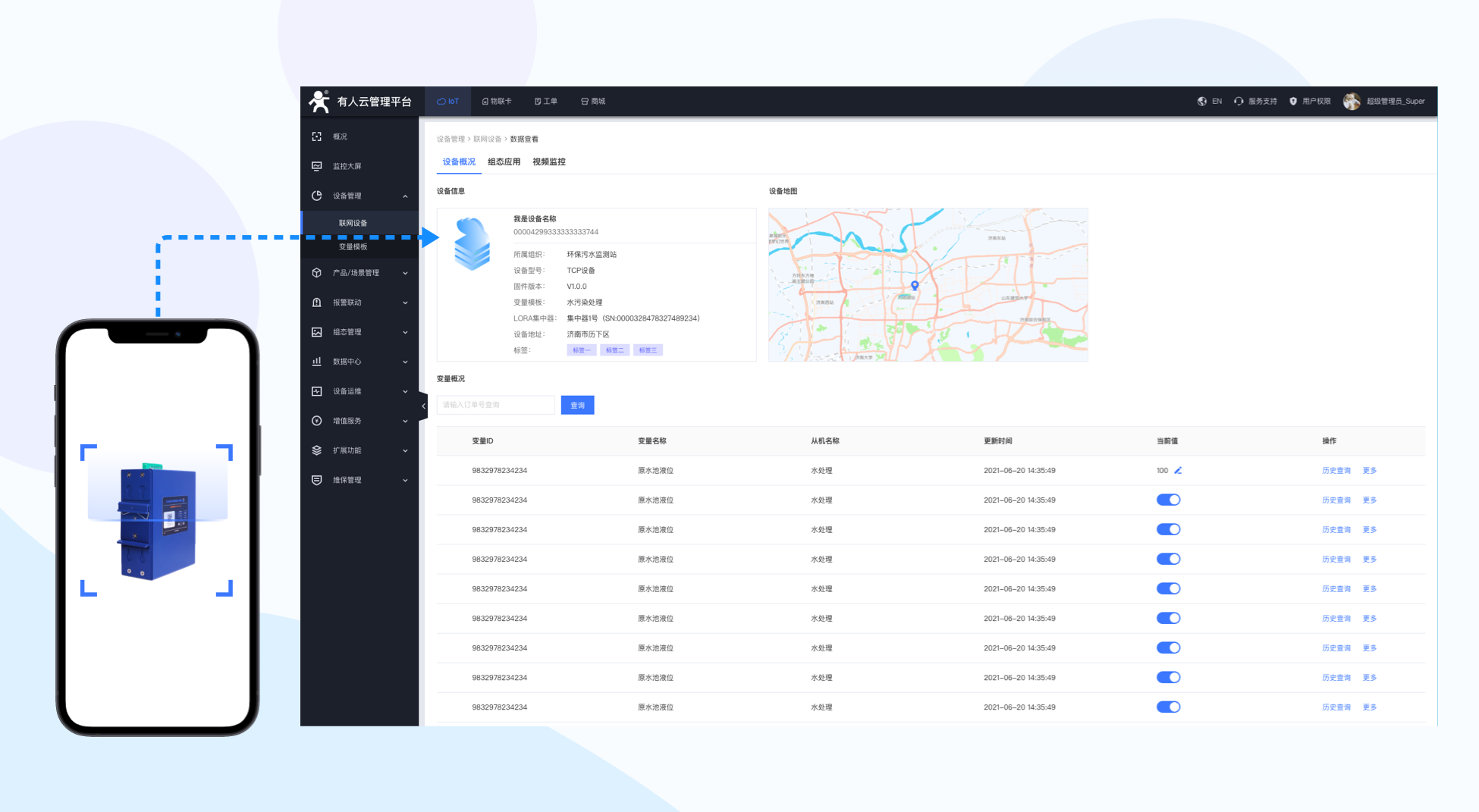1479x812 pixels.
Task: Switch to the 设备概况 tab
Action: pyautogui.click(x=459, y=161)
